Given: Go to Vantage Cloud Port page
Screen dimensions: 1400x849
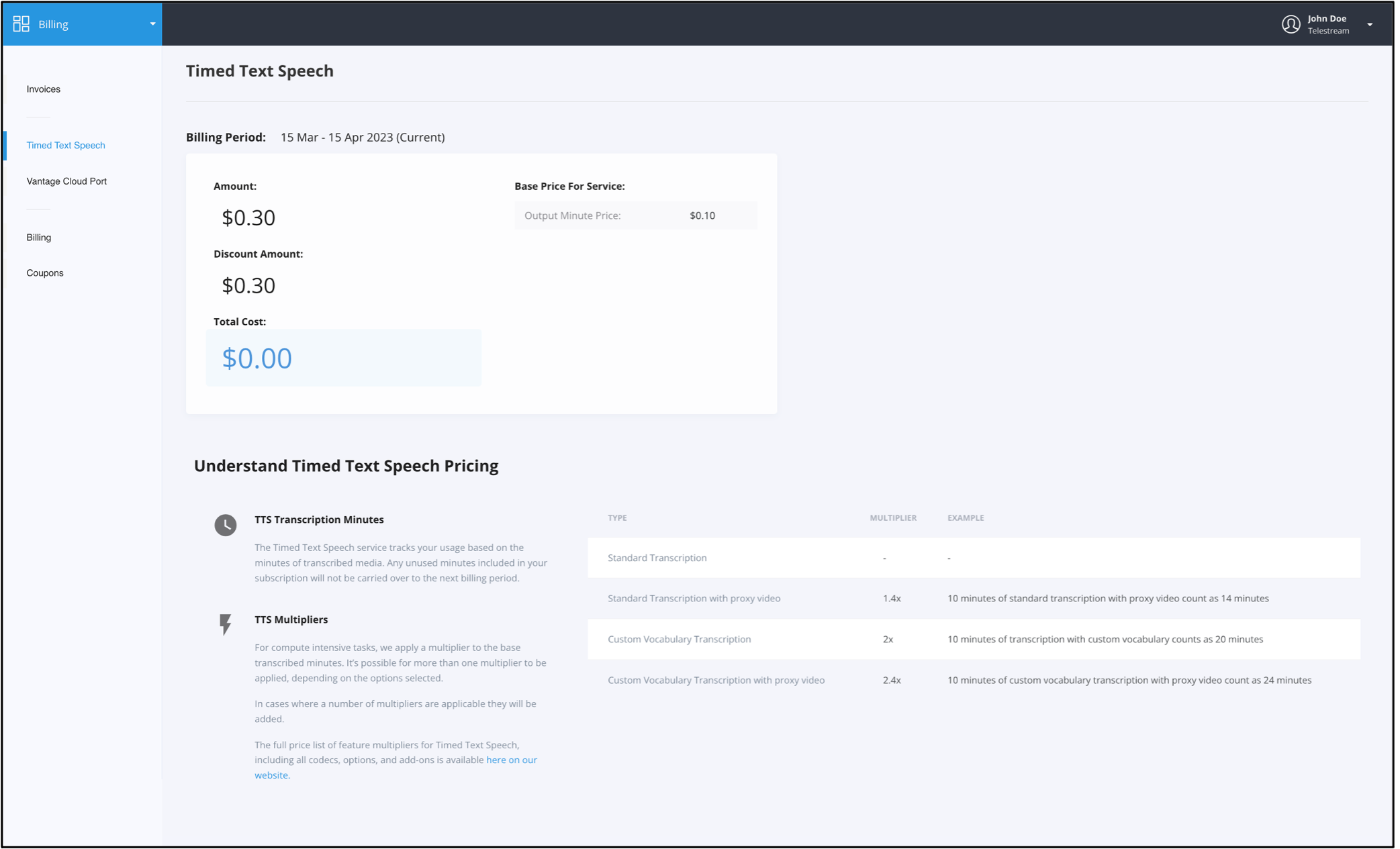Looking at the screenshot, I should point(66,181).
